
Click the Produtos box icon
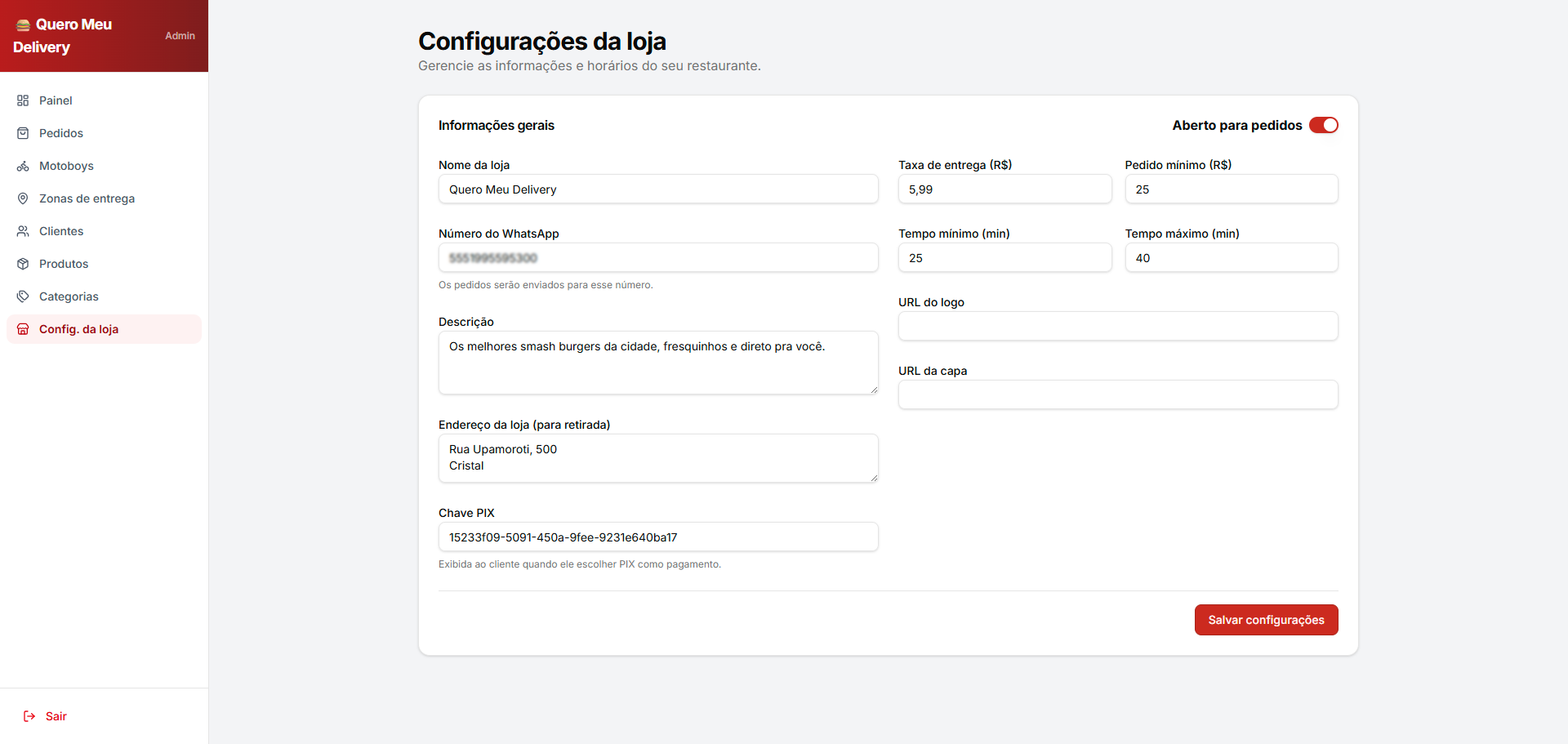coord(22,263)
